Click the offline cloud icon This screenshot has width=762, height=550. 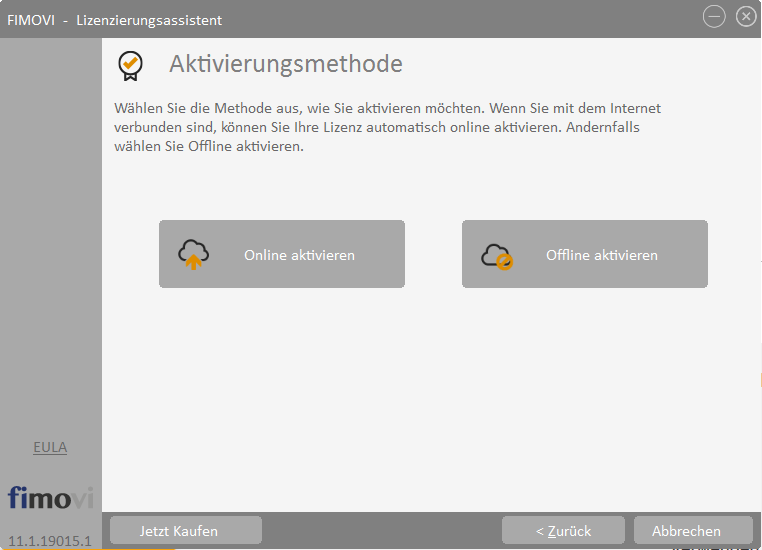(x=497, y=256)
